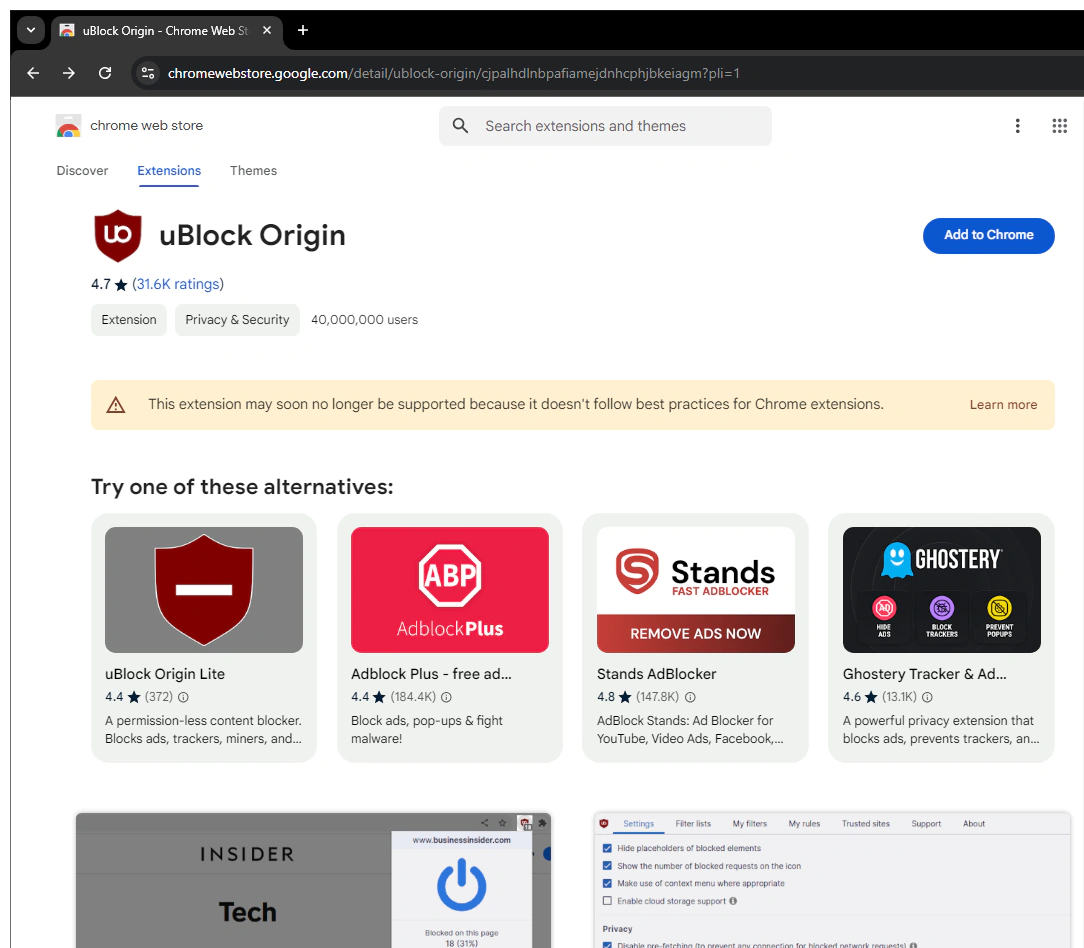Click the warning triangle in the notice banner
The width and height of the screenshot is (1084, 948).
(115, 404)
